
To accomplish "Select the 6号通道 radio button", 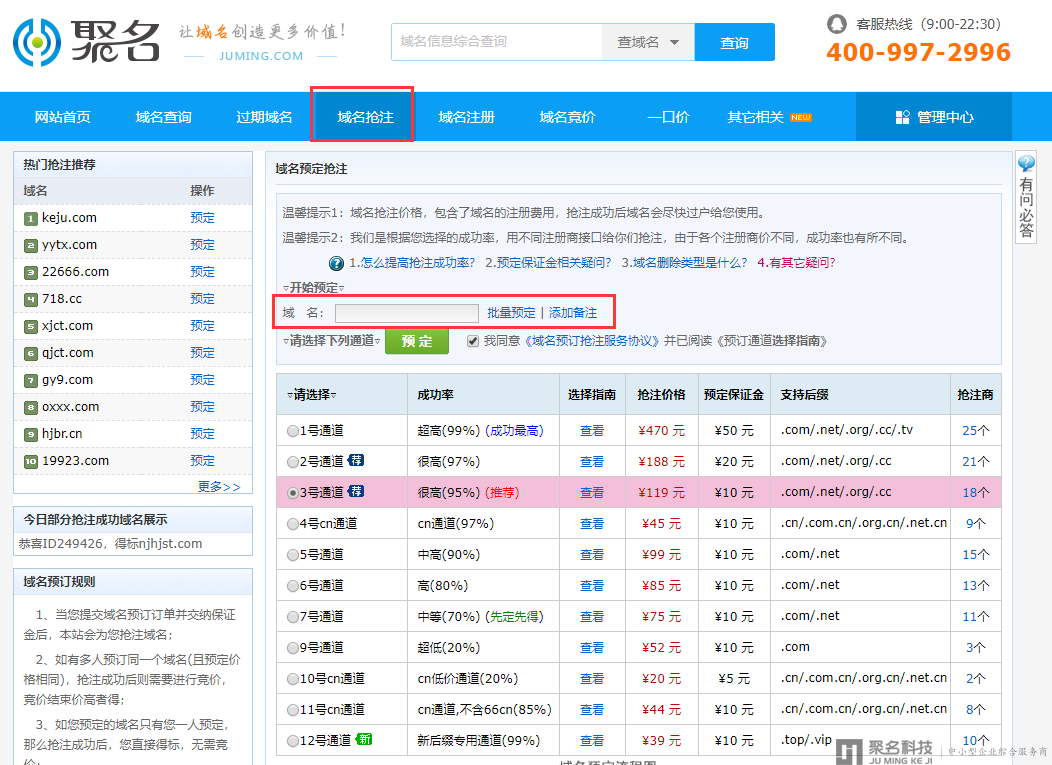I will click(293, 586).
